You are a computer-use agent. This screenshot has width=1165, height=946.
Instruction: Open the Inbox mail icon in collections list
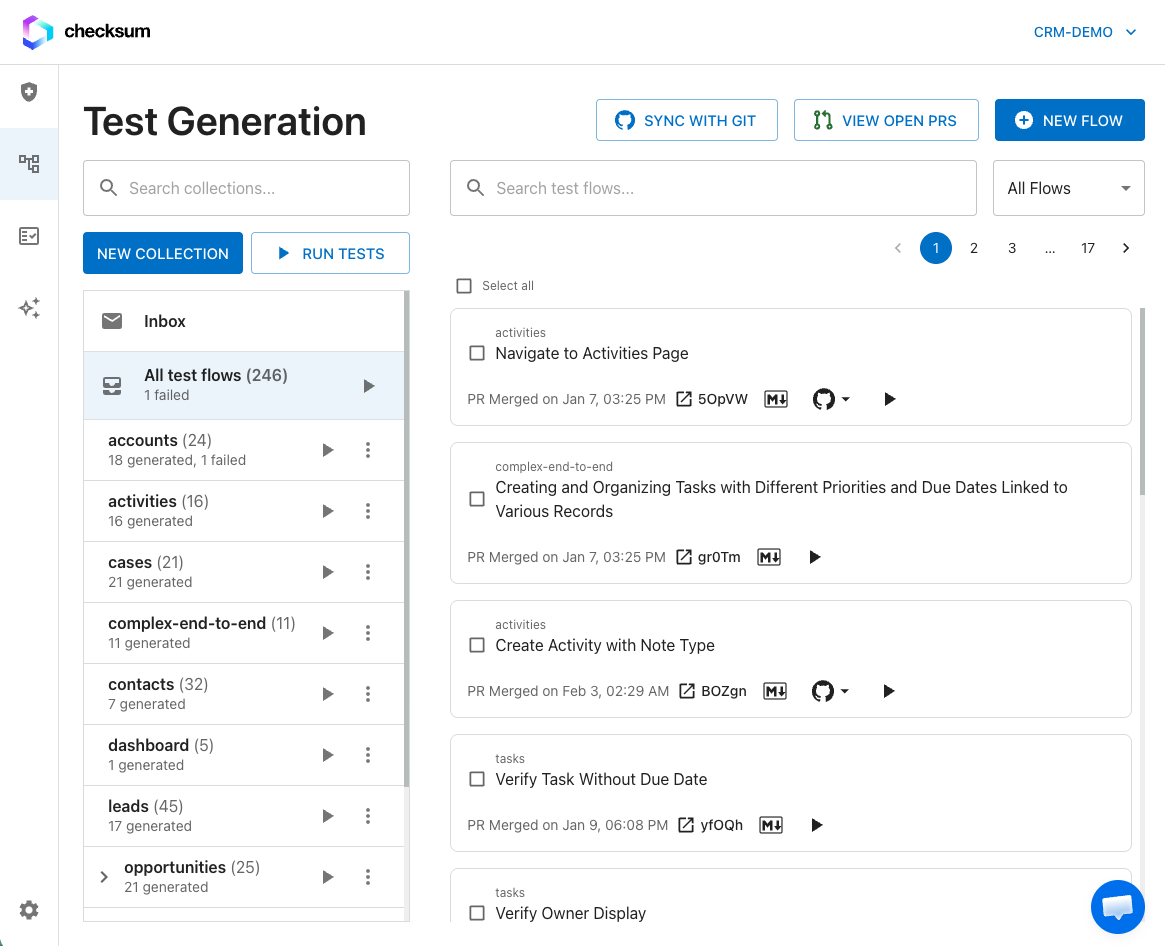click(x=112, y=321)
